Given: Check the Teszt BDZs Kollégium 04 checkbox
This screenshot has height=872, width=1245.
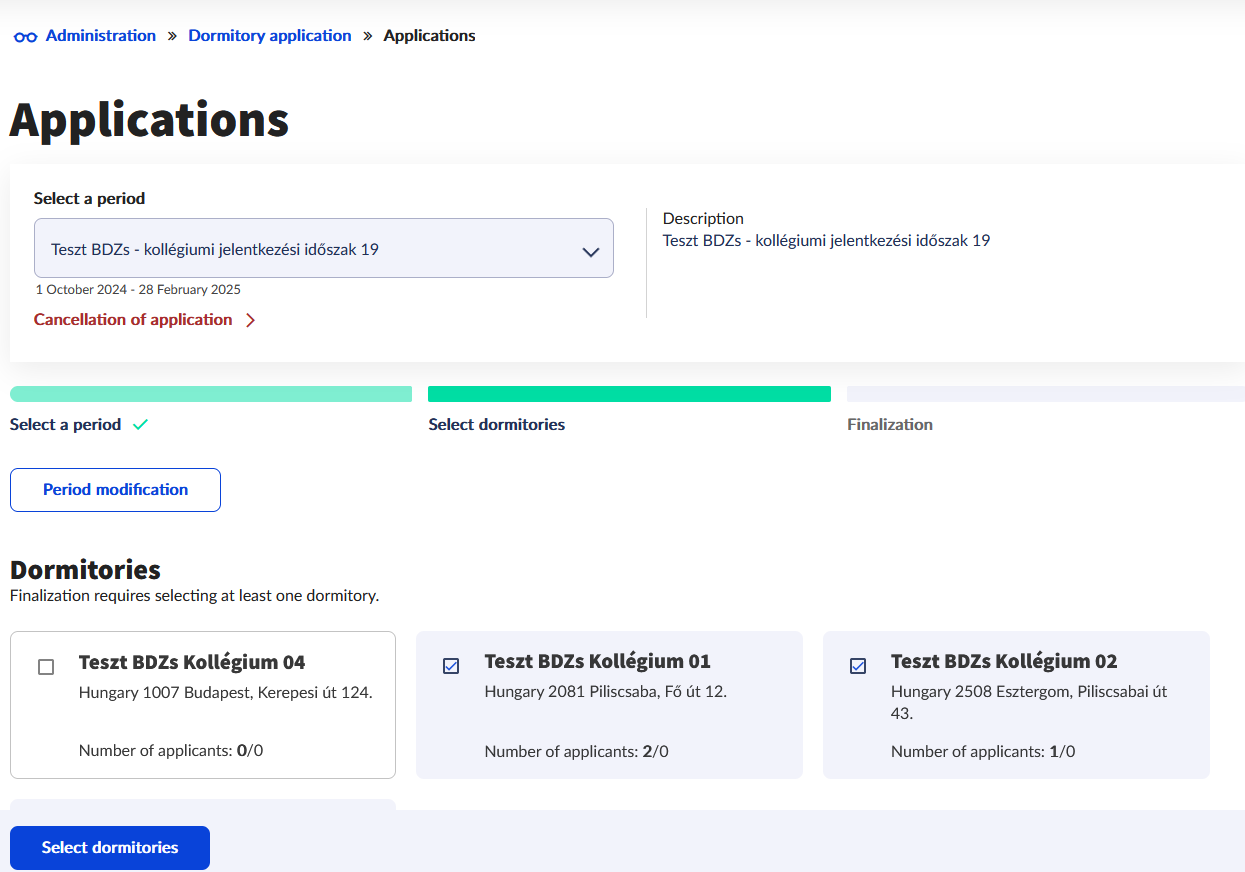Looking at the screenshot, I should click(x=46, y=667).
